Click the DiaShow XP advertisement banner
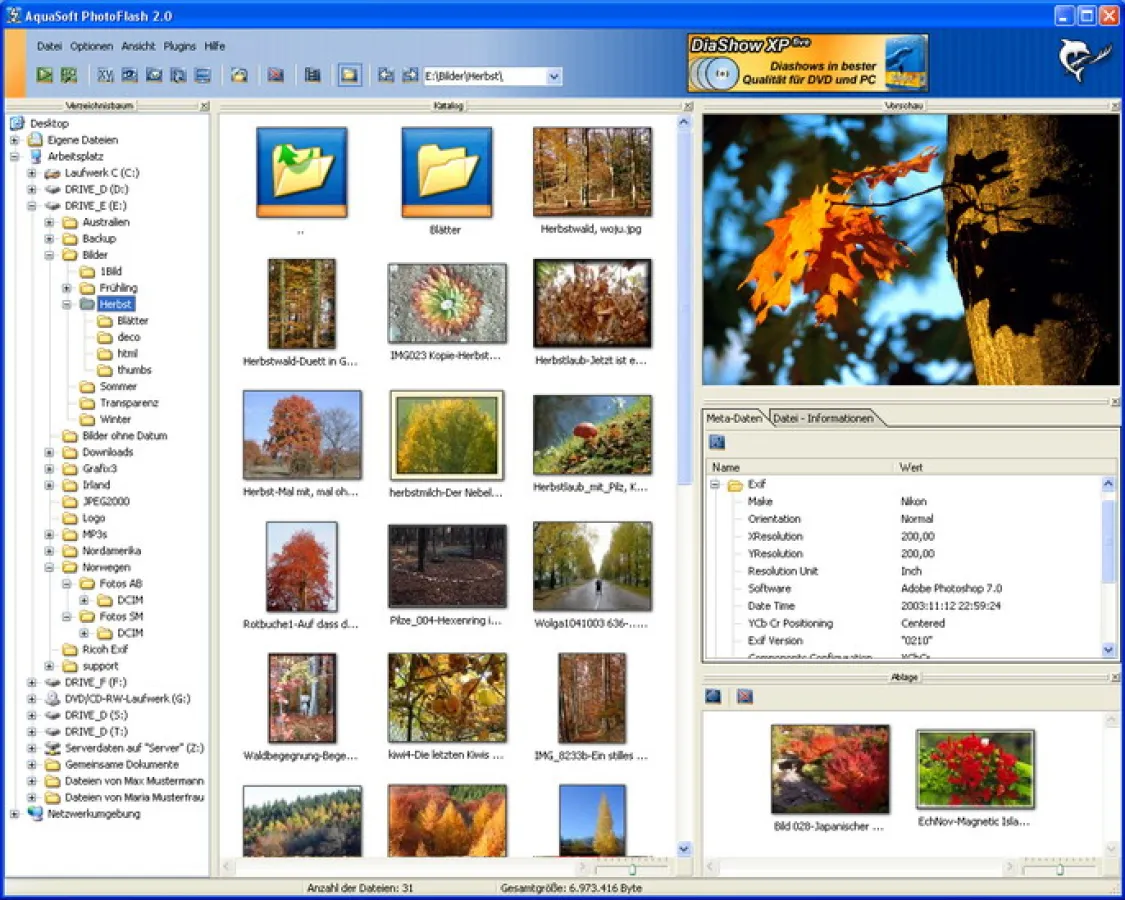Image resolution: width=1125 pixels, height=900 pixels. pos(807,63)
